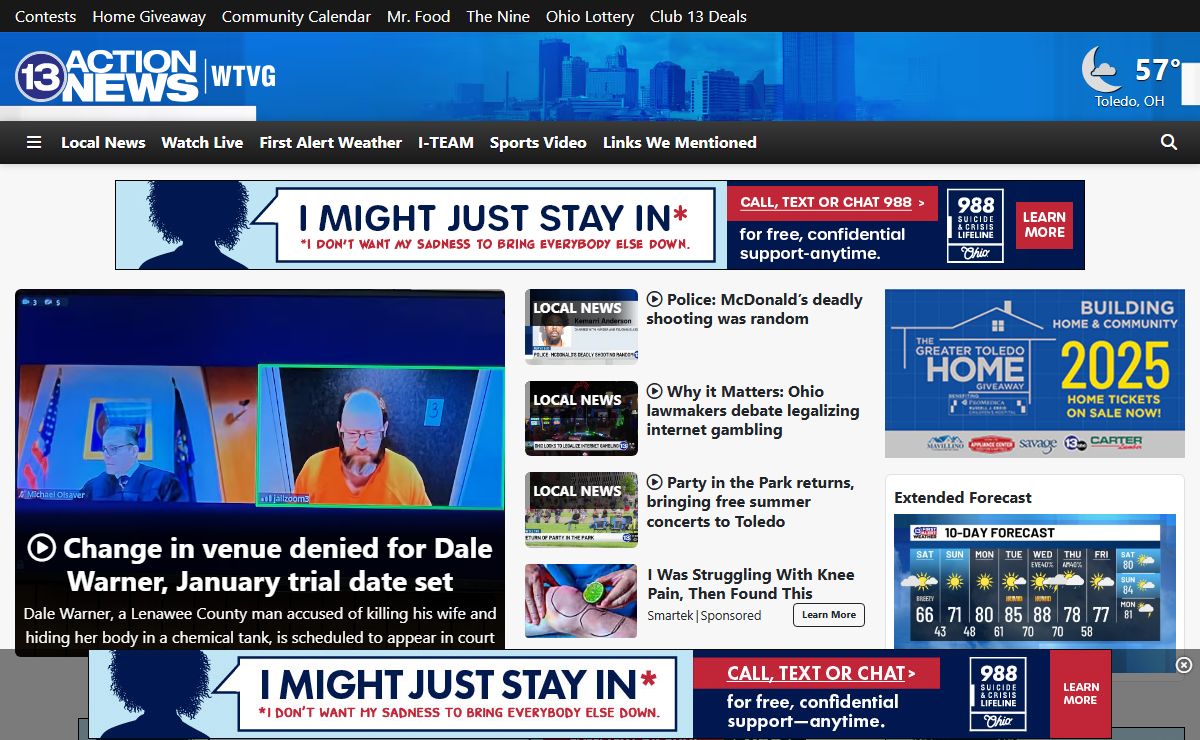
Task: Open the Party in the Park thumbnail
Action: pos(581,510)
